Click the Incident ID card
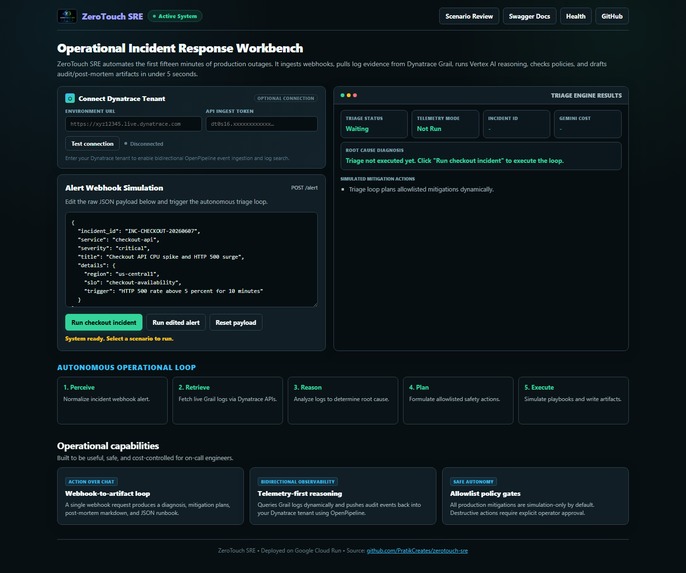The width and height of the screenshot is (686, 573). pyautogui.click(x=517, y=124)
